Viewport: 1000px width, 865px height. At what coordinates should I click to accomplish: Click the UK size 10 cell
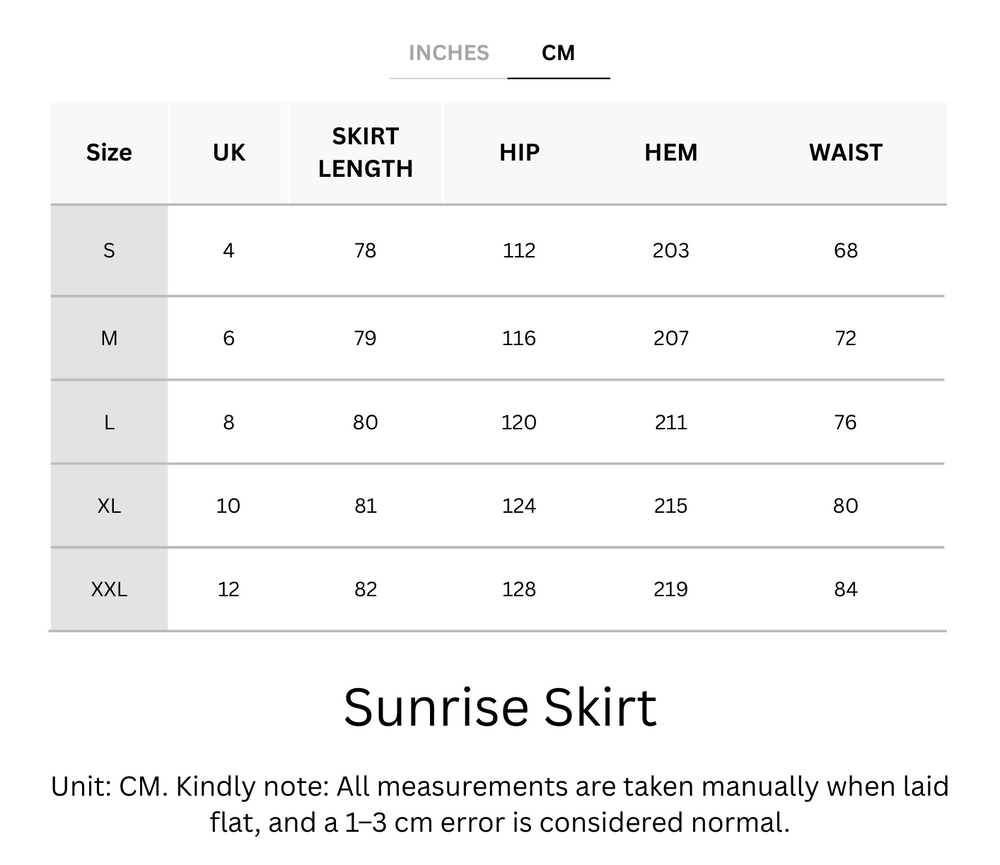pyautogui.click(x=228, y=506)
